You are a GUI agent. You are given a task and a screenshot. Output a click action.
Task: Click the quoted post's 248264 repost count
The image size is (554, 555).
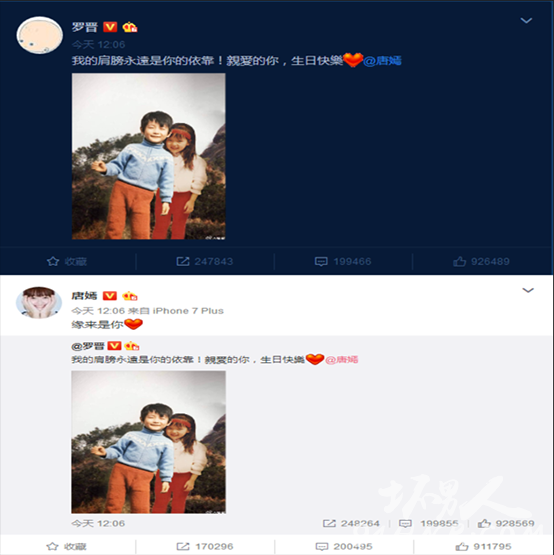pos(351,523)
